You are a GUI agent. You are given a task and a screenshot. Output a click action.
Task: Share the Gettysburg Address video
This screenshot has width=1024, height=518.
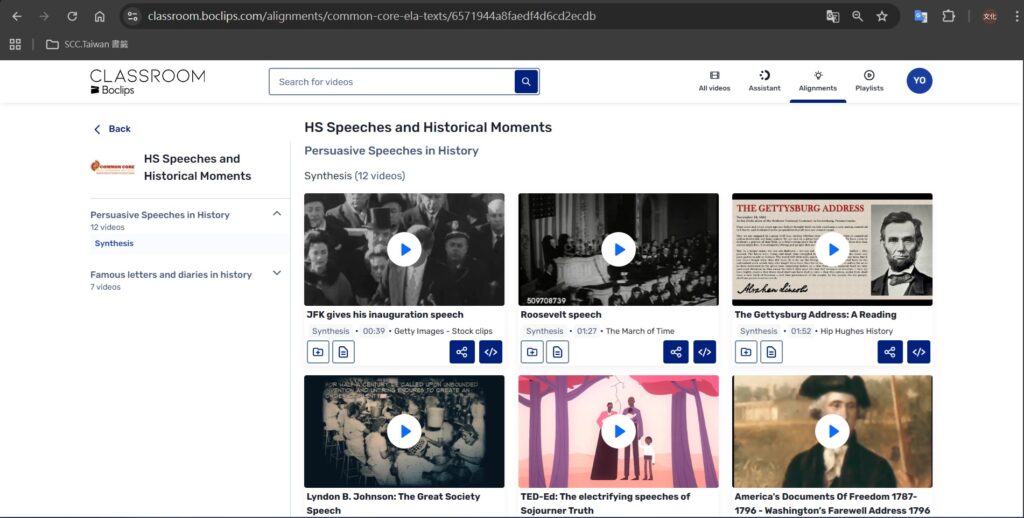click(890, 352)
